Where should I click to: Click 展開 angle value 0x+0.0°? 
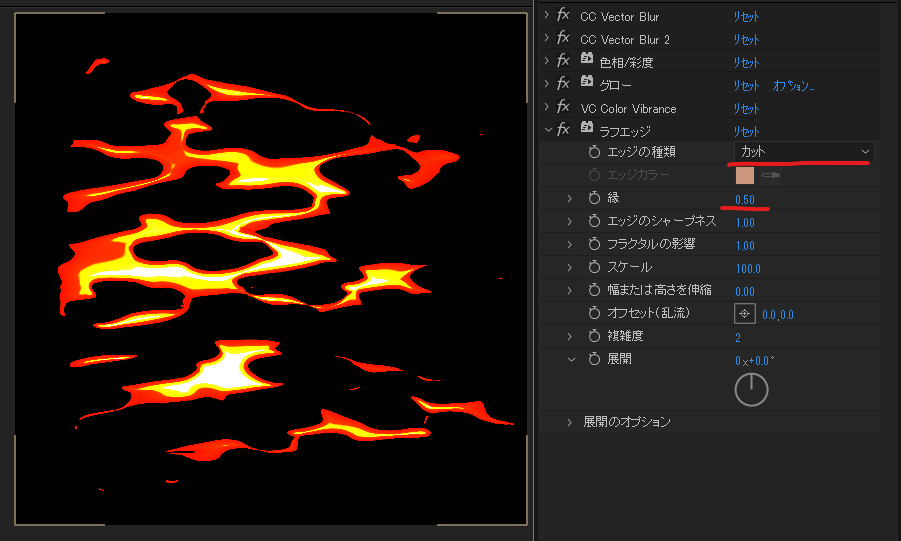point(754,360)
